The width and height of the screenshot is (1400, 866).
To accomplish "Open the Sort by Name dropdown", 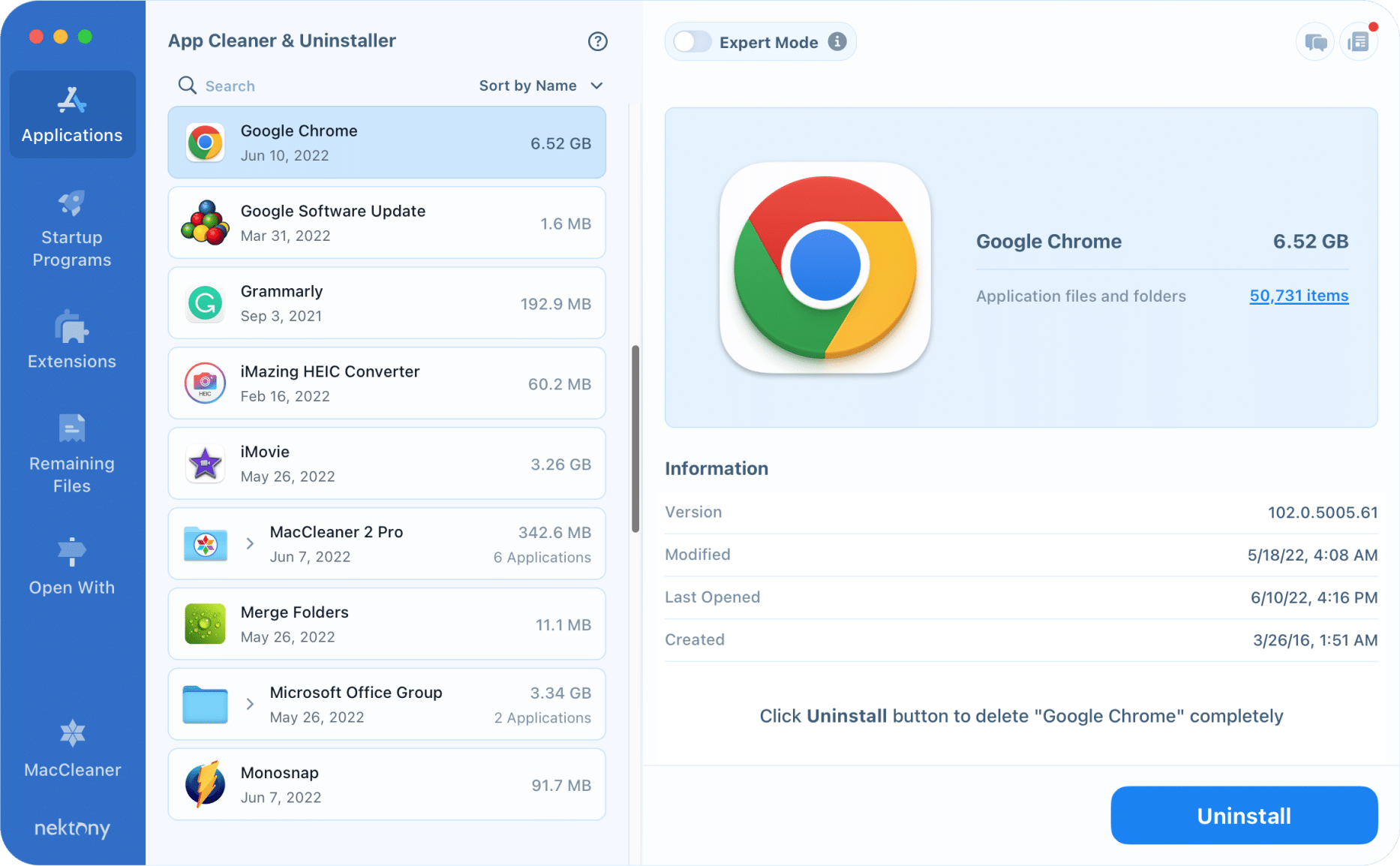I will coord(541,86).
